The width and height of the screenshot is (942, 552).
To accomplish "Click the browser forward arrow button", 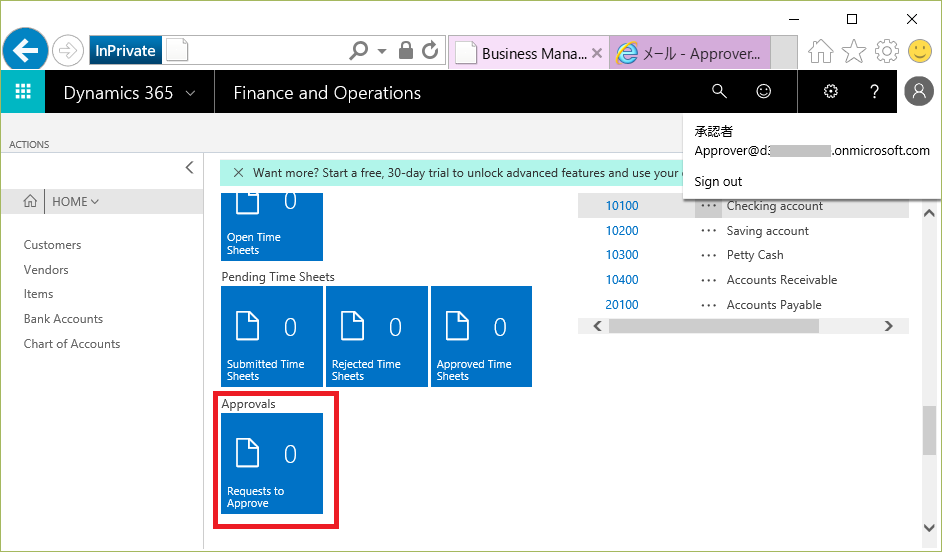I will point(68,50).
